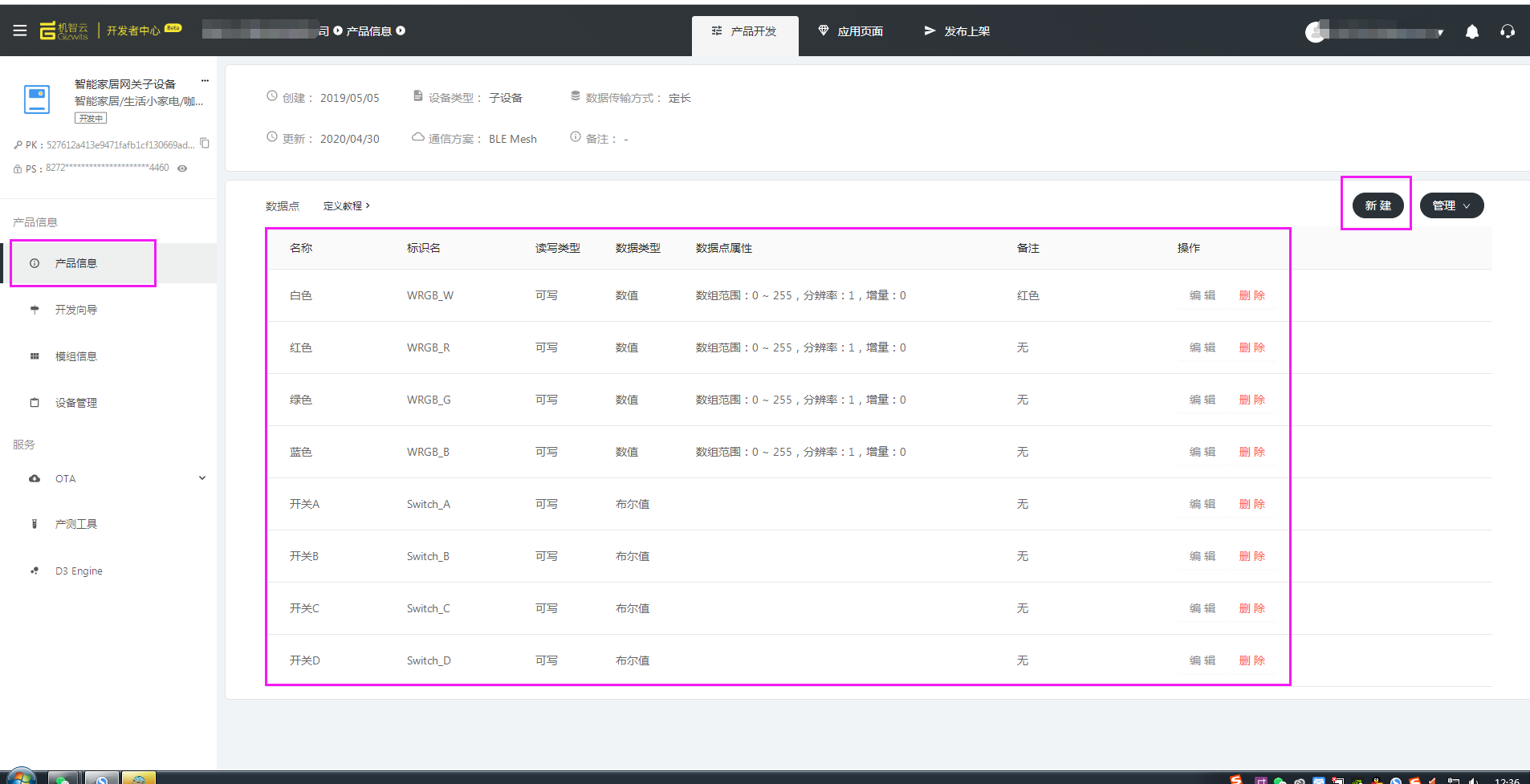The image size is (1530, 784).
Task: Switch to the 产品开发 tab
Action: (745, 35)
